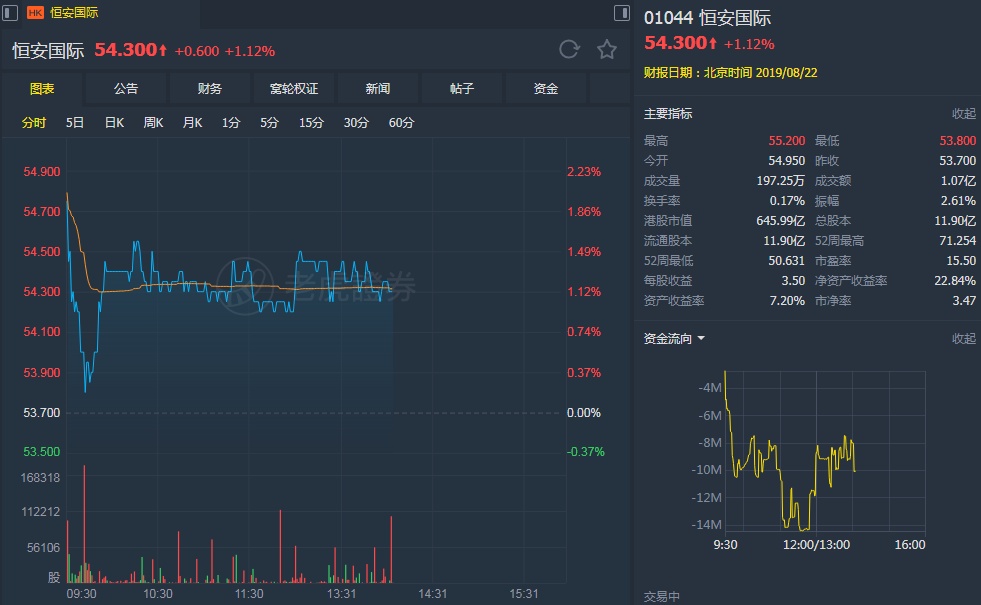Click the orange HK market badge
Image resolution: width=981 pixels, height=605 pixels.
click(35, 13)
